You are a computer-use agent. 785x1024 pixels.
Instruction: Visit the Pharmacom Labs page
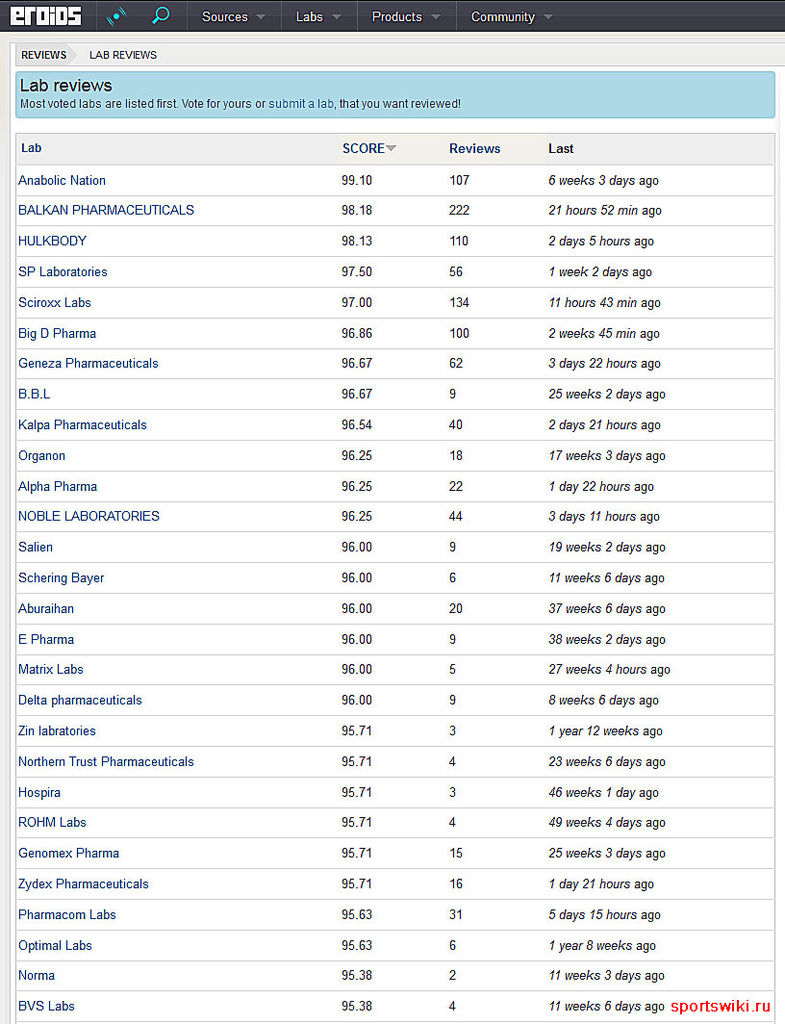pyautogui.click(x=67, y=914)
